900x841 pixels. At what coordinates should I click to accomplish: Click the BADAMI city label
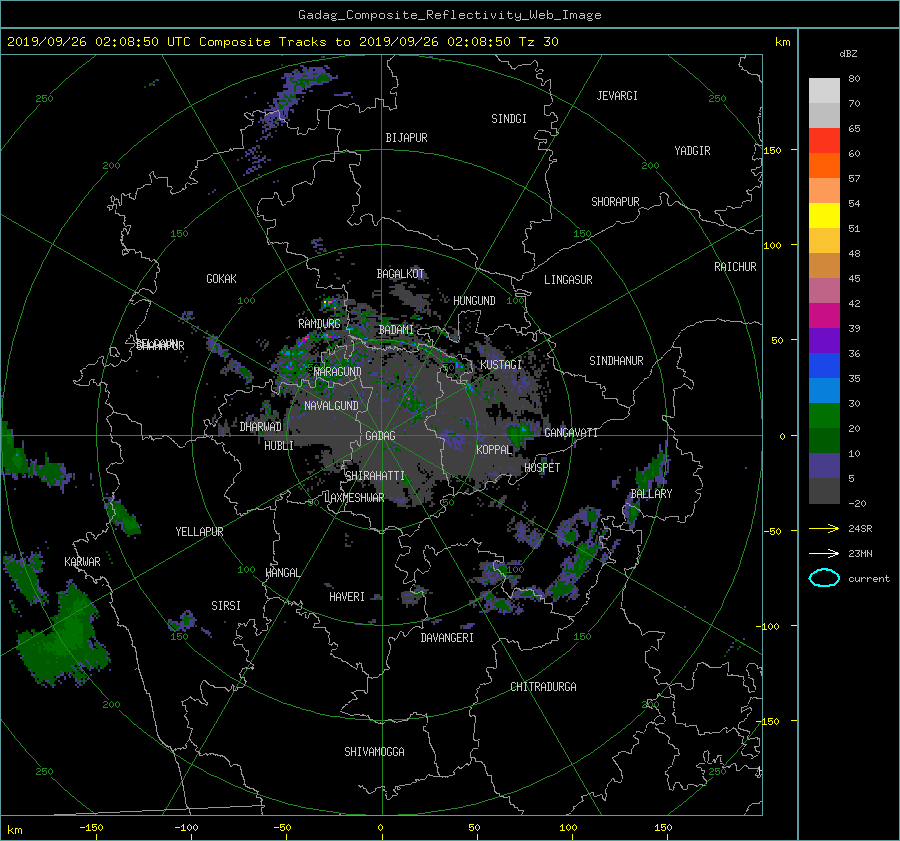click(396, 330)
